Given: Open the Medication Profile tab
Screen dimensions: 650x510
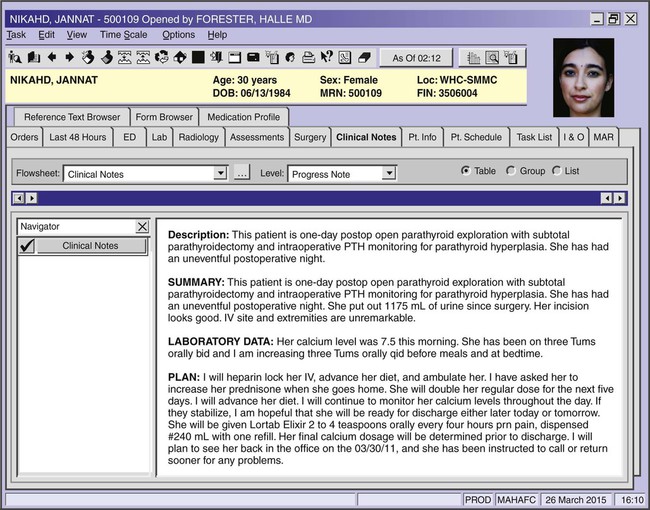Looking at the screenshot, I should [244, 117].
